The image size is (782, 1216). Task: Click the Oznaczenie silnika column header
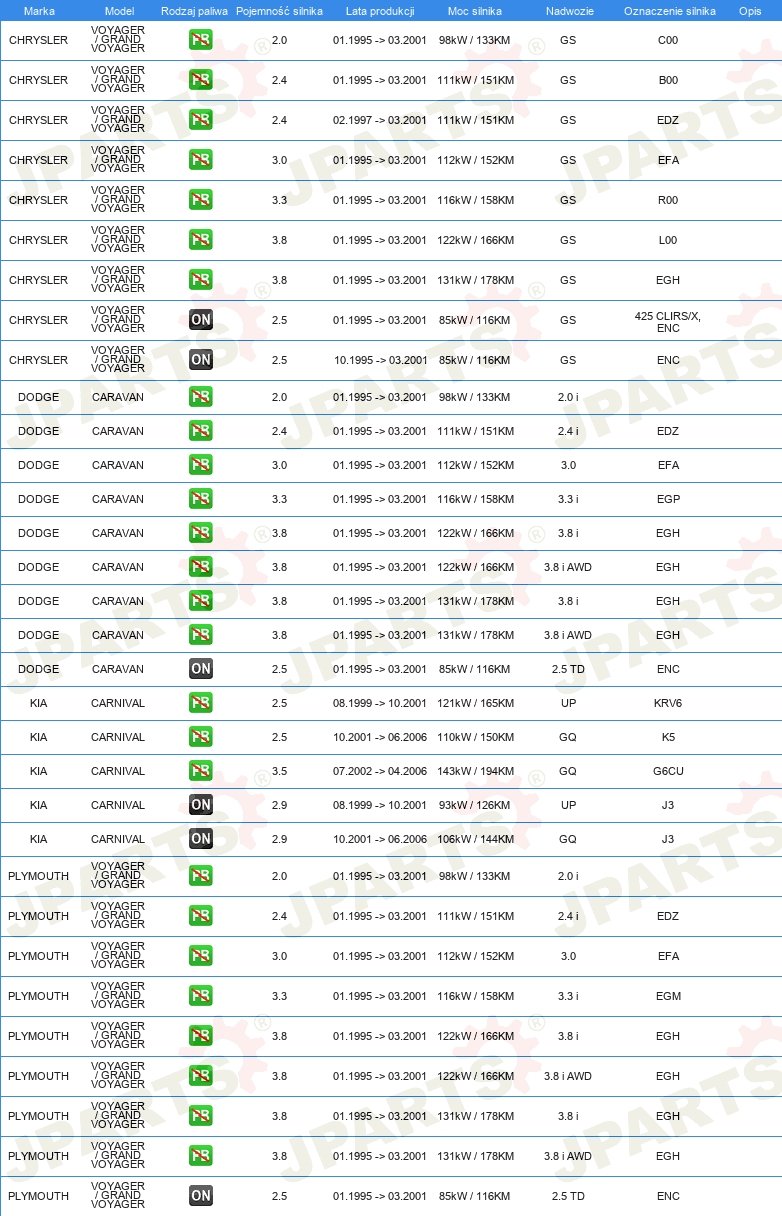click(669, 11)
